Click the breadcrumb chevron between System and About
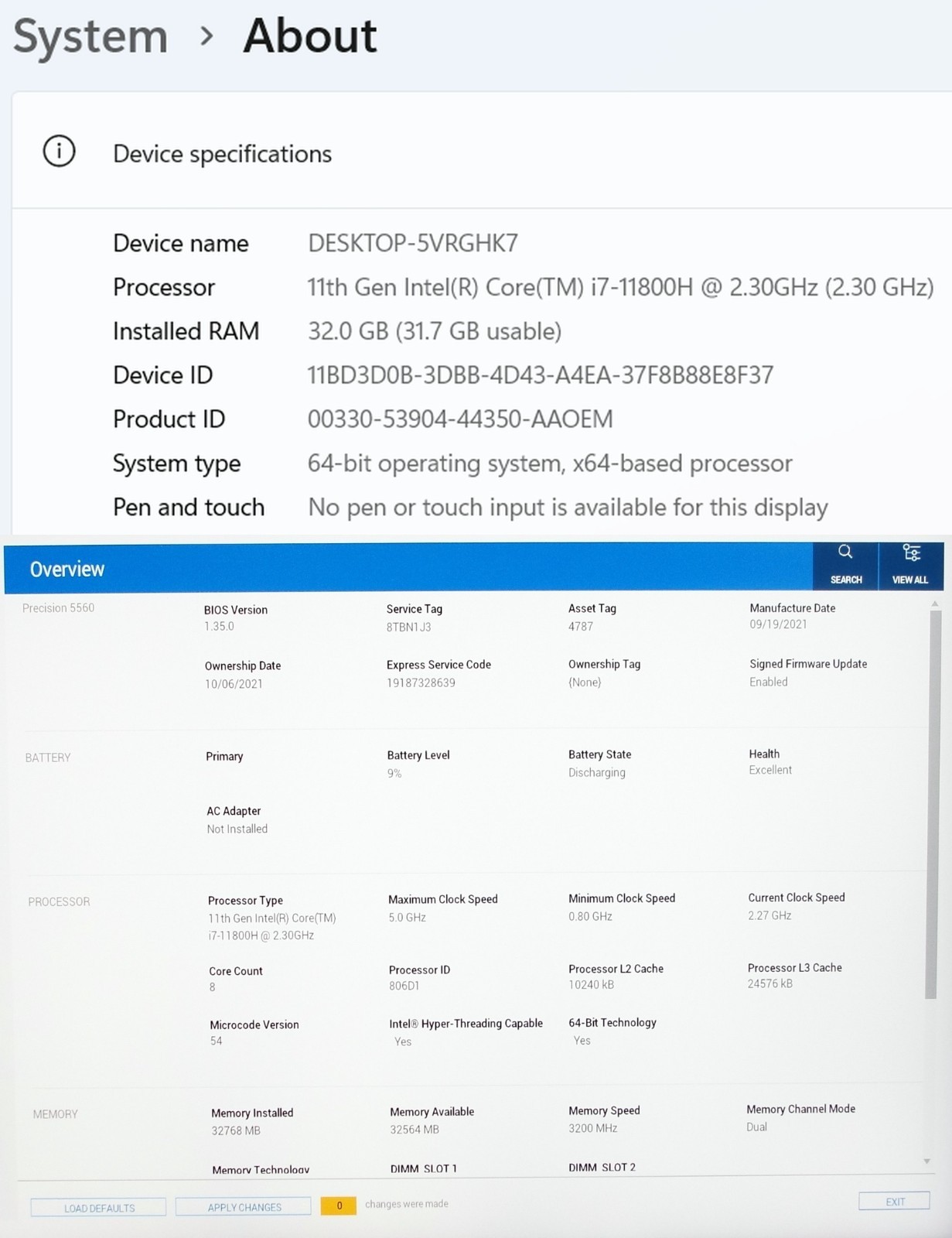Image resolution: width=952 pixels, height=1238 pixels. click(x=206, y=36)
